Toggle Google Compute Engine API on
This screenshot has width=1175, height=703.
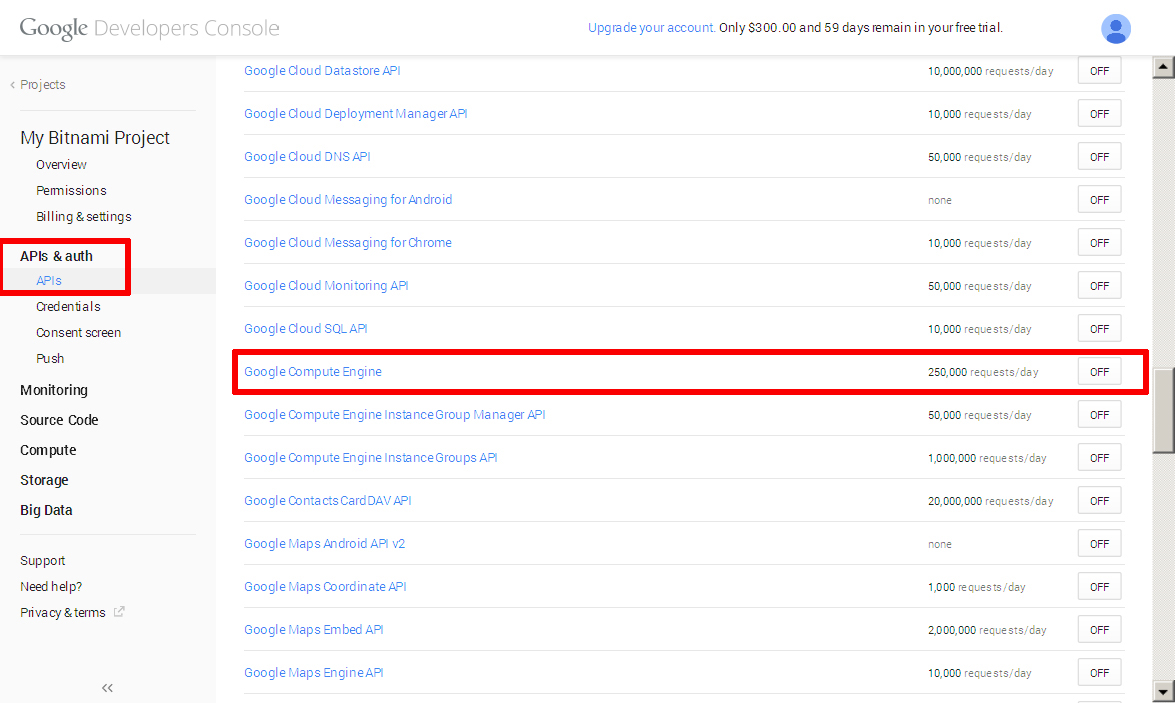tap(1099, 372)
